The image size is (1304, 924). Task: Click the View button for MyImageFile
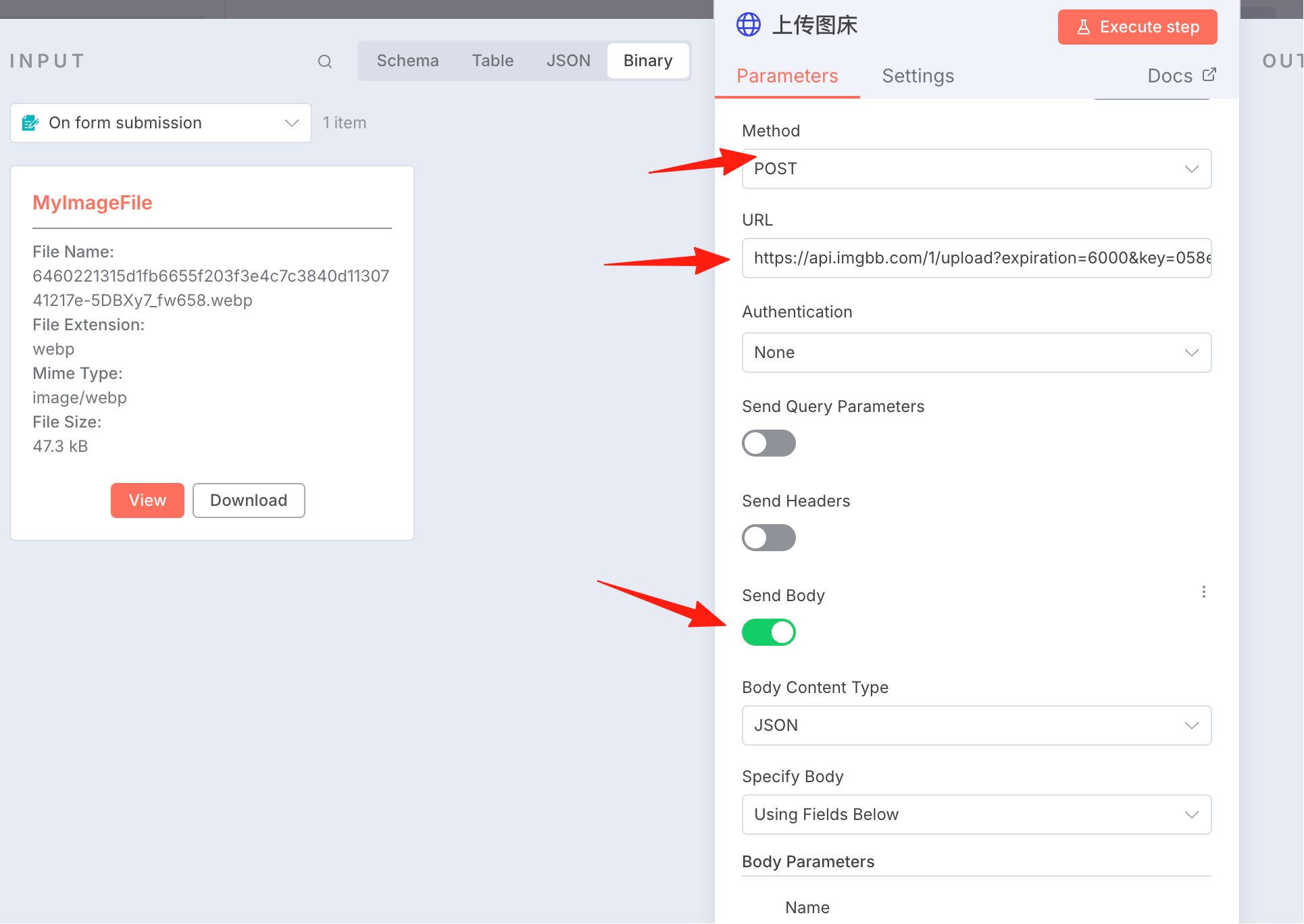click(x=147, y=500)
